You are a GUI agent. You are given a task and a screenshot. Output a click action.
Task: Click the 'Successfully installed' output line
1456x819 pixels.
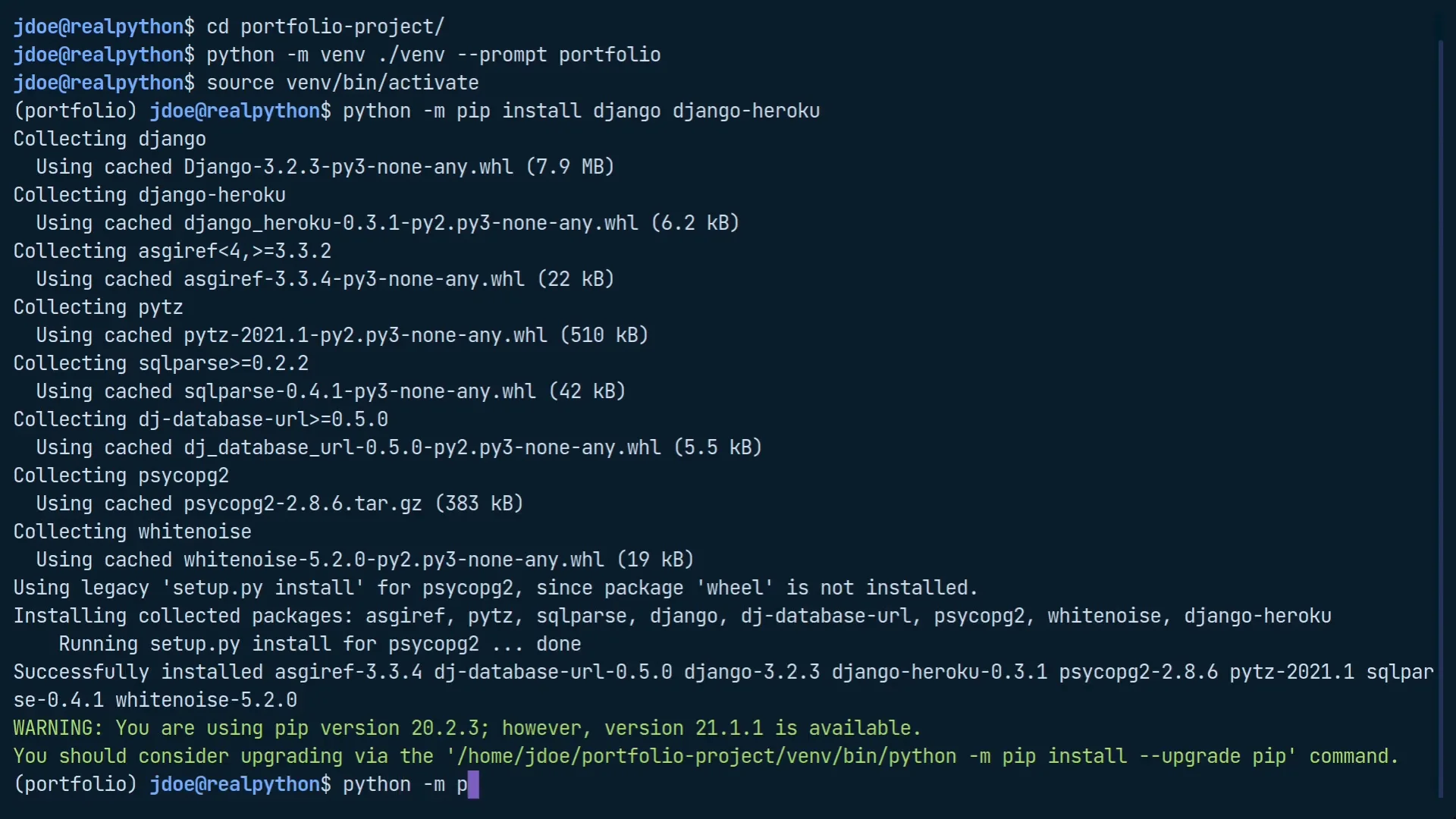(723, 686)
